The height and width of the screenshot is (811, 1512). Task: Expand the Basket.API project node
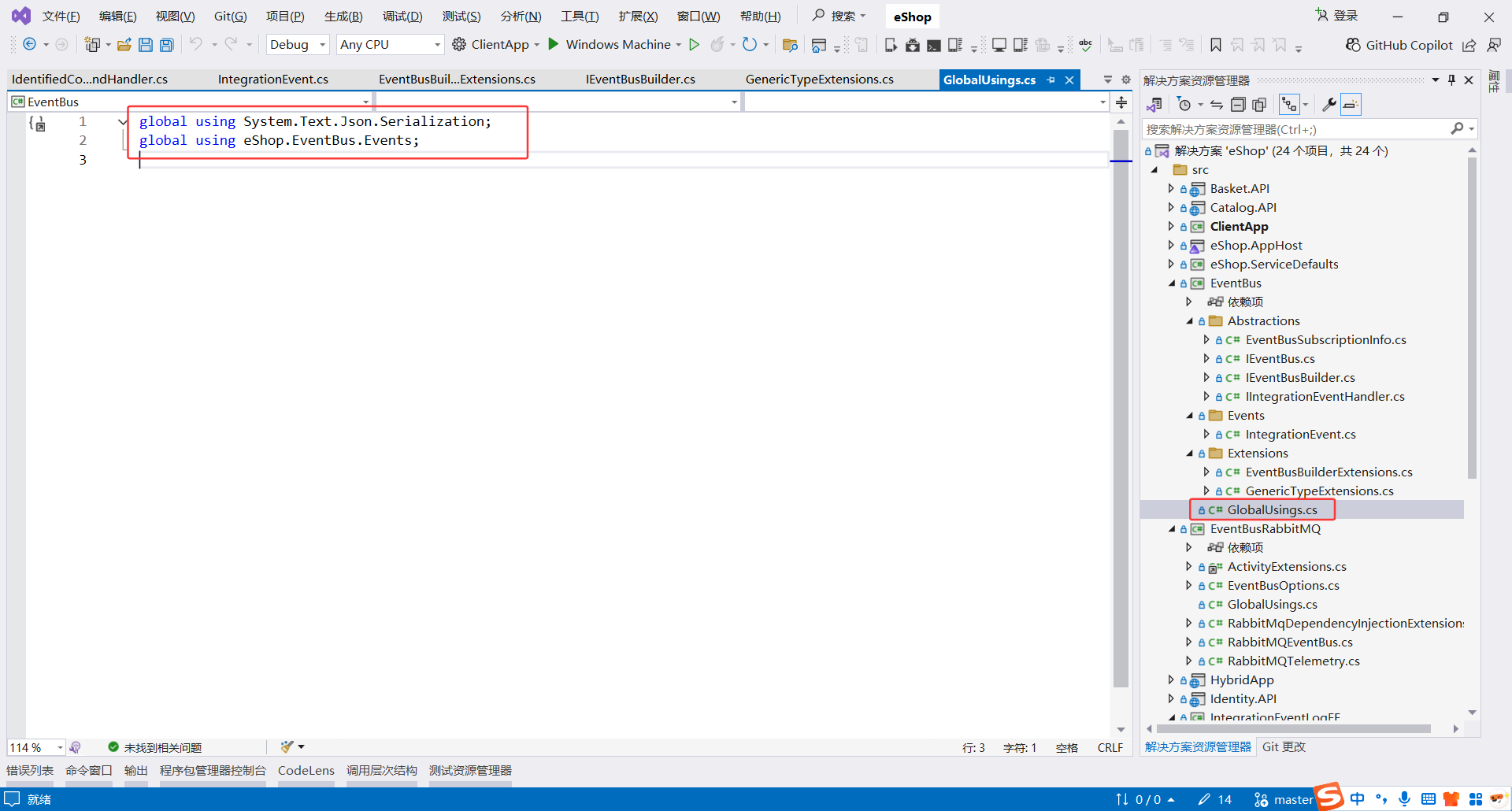(x=1171, y=189)
